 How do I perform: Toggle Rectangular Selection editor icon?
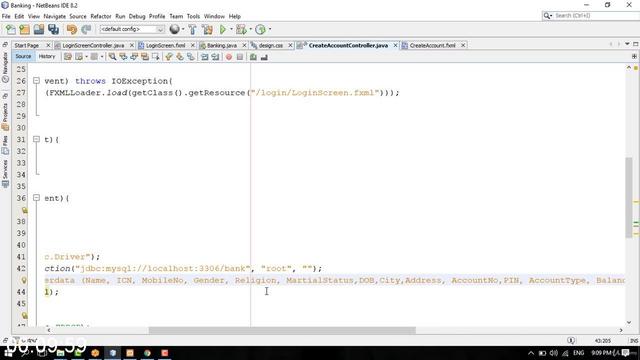(156, 57)
